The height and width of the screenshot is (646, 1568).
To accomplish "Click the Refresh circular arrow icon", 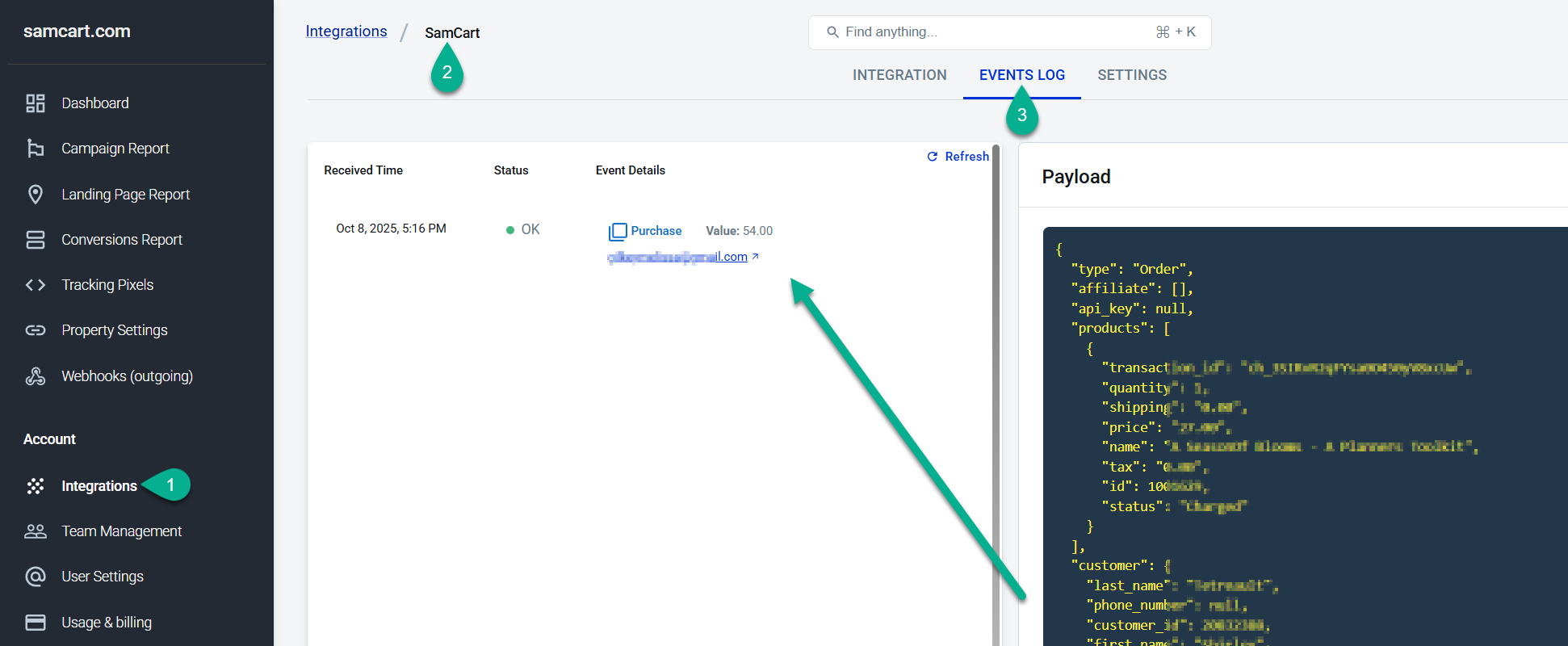I will 933,157.
